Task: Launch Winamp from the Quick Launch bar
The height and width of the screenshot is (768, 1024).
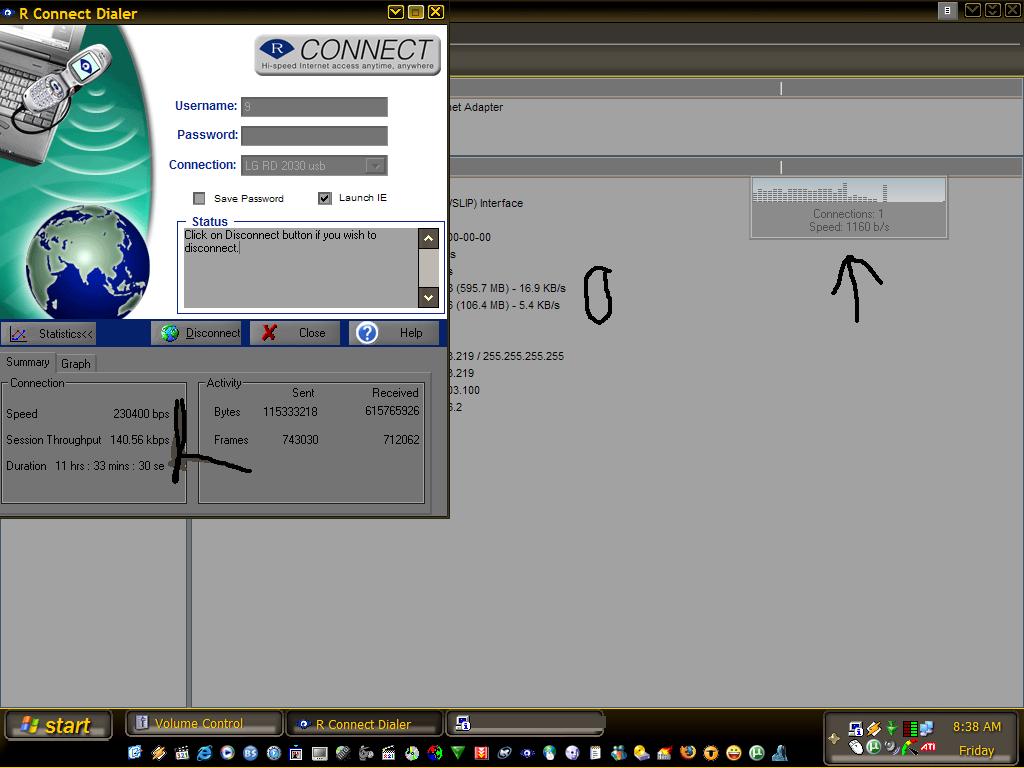Action: [x=159, y=752]
